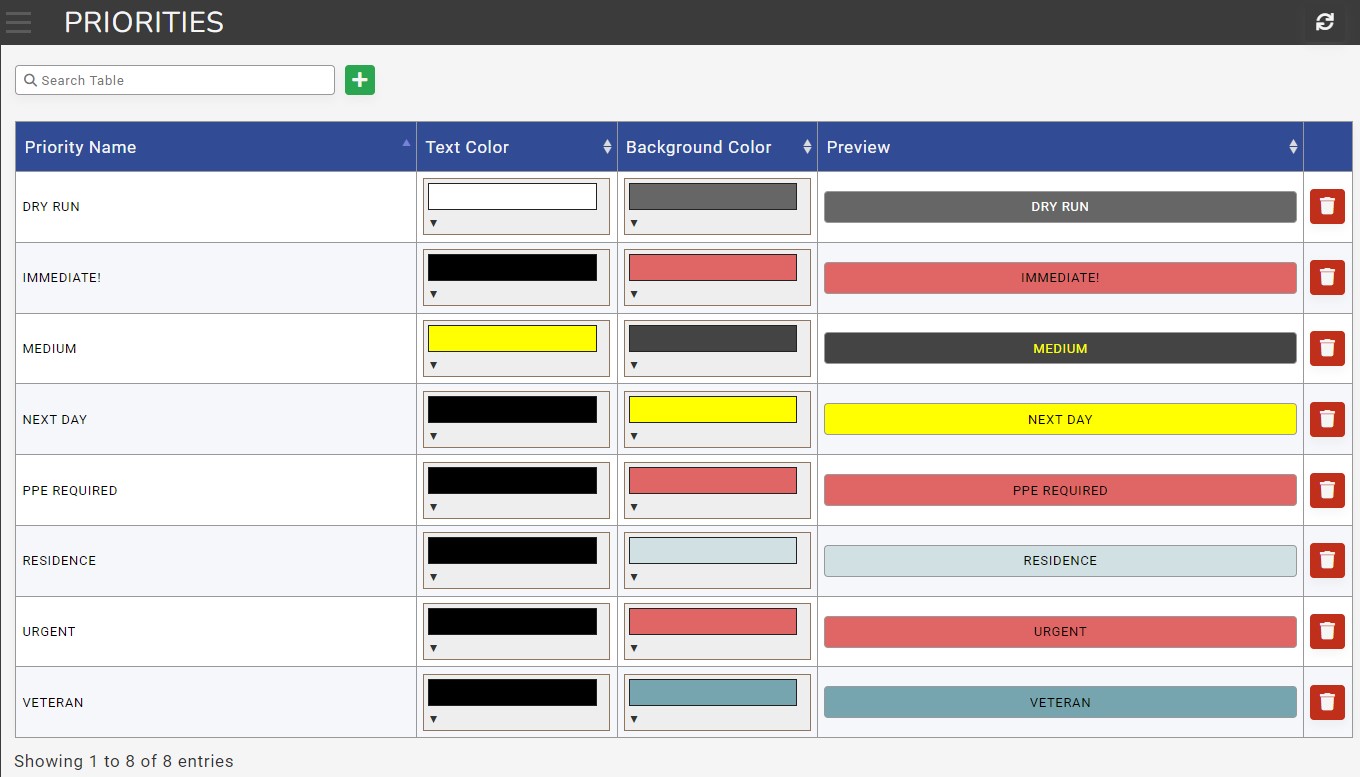Image resolution: width=1360 pixels, height=777 pixels.
Task: Trash the URGENT priority row
Action: [x=1327, y=631]
